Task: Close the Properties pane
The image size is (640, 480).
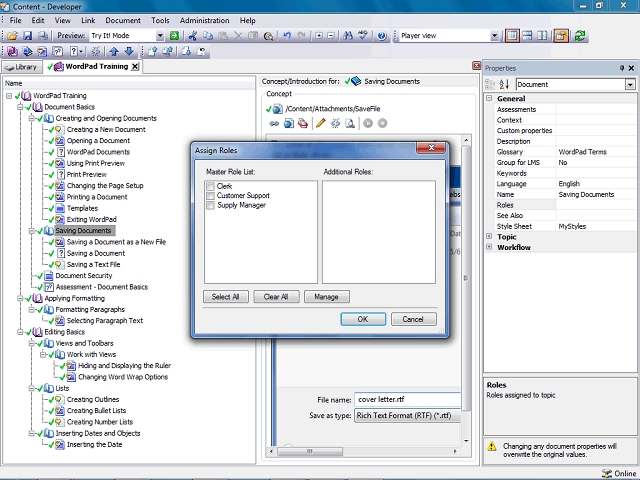Action: click(631, 68)
